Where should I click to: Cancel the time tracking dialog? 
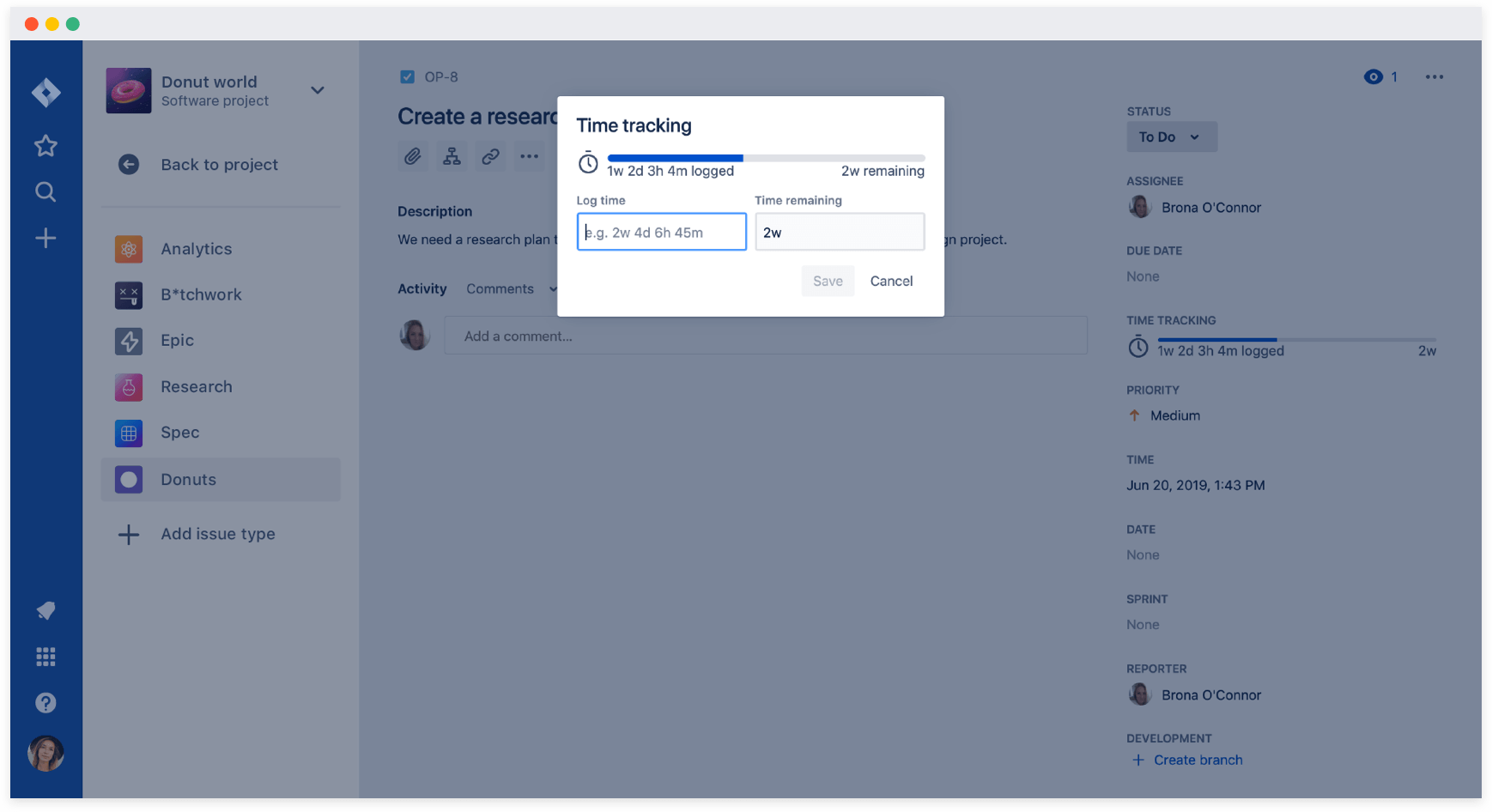pyautogui.click(x=891, y=281)
